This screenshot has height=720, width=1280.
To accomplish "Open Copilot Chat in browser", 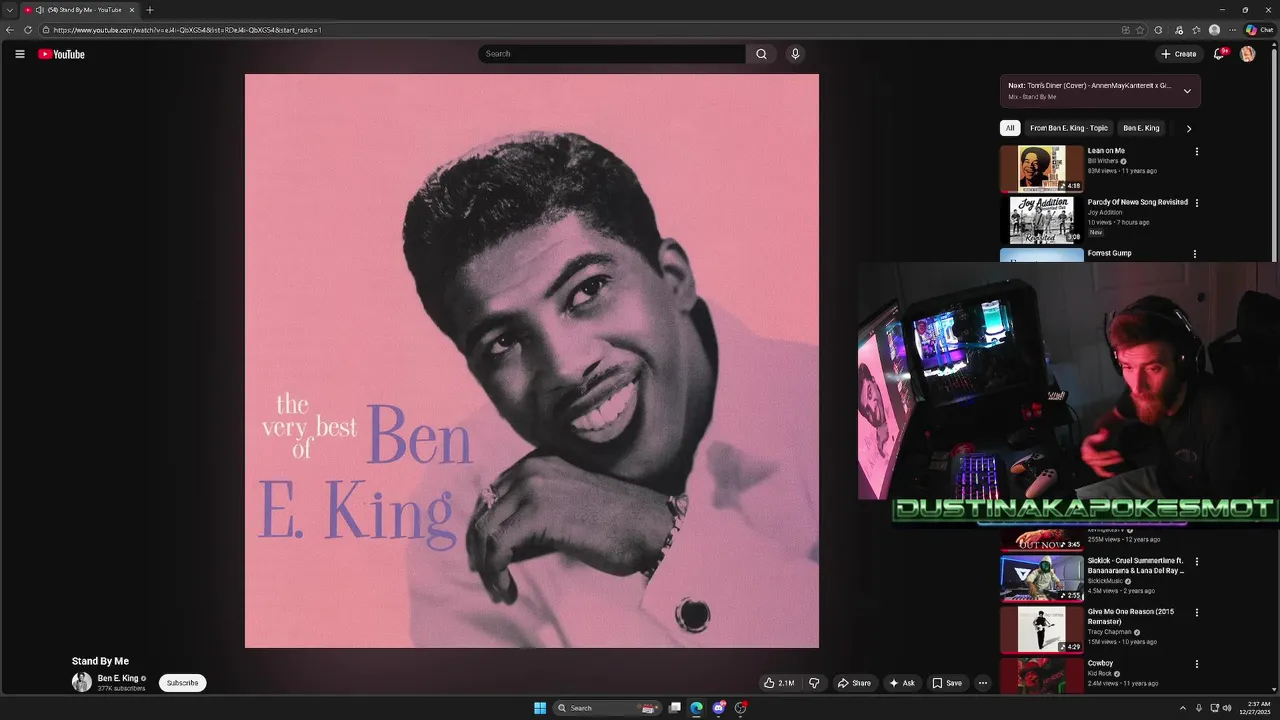I will coord(1259,30).
